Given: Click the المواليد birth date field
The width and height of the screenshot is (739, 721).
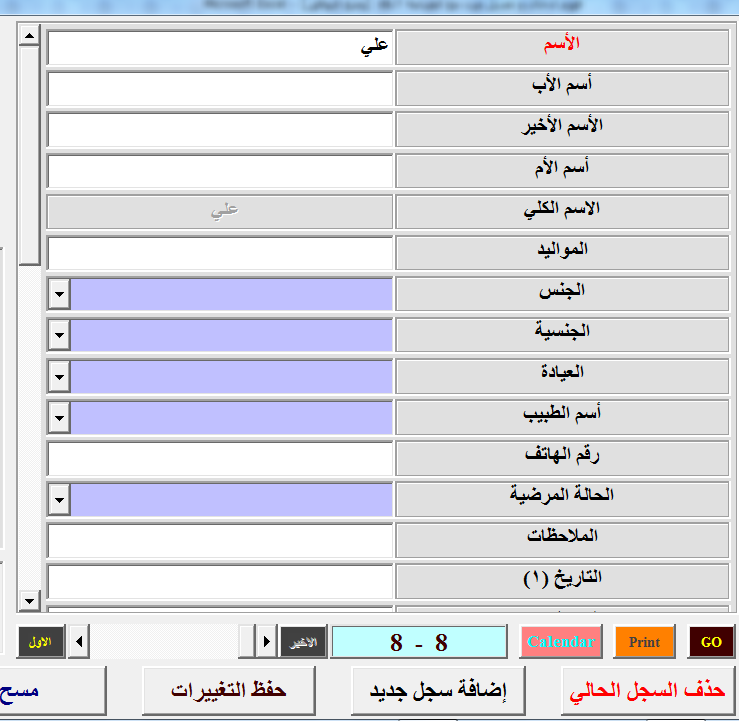Looking at the screenshot, I should pos(220,253).
